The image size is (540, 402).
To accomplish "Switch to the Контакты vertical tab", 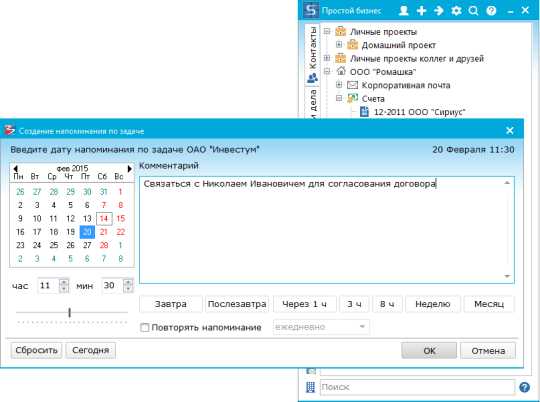I will coord(312,54).
